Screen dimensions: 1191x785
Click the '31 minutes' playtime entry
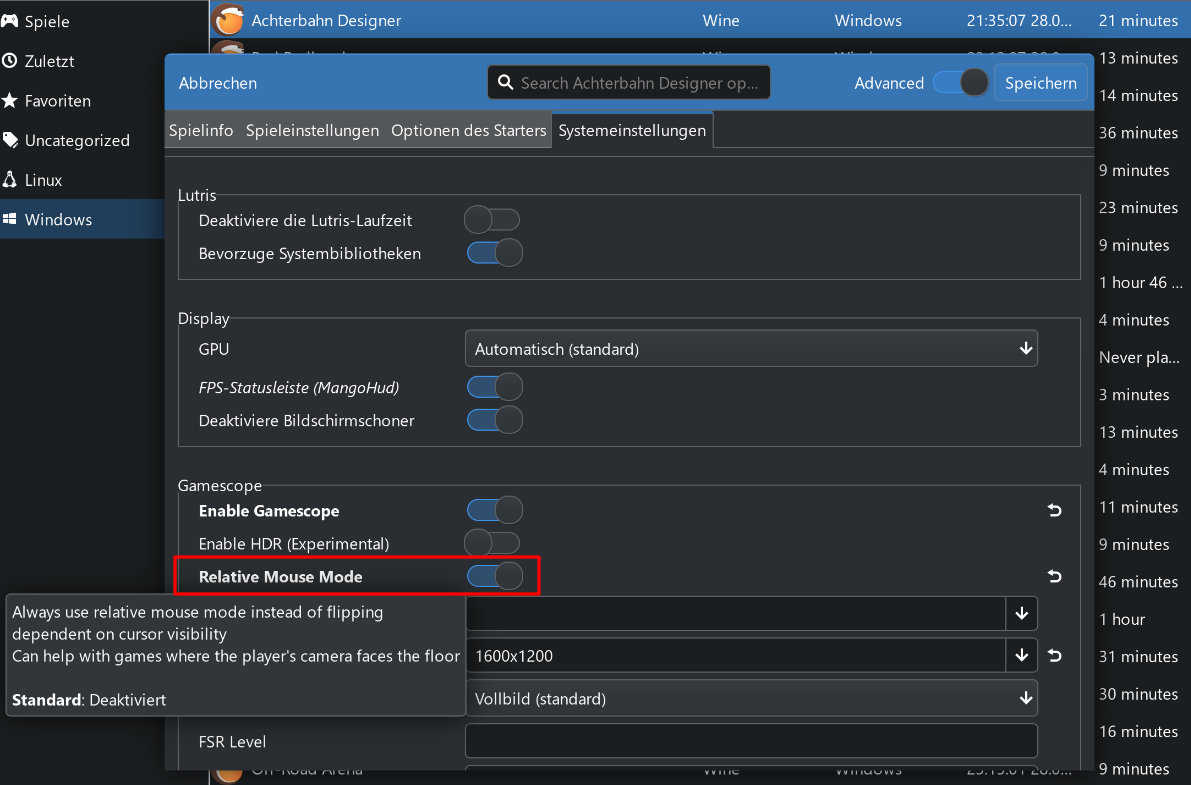(x=1138, y=657)
